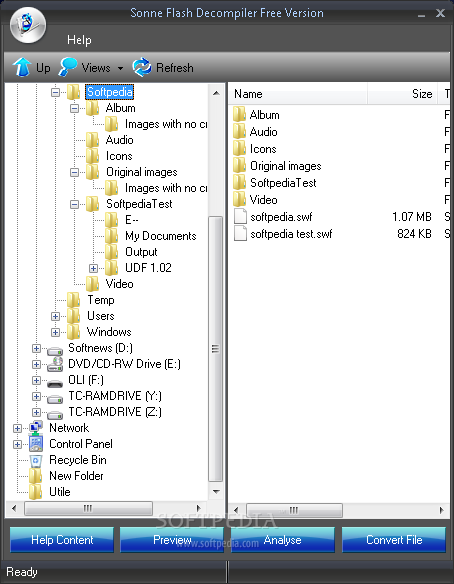Select the Temp folder icon in tree
454x584 pixels.
tap(74, 300)
